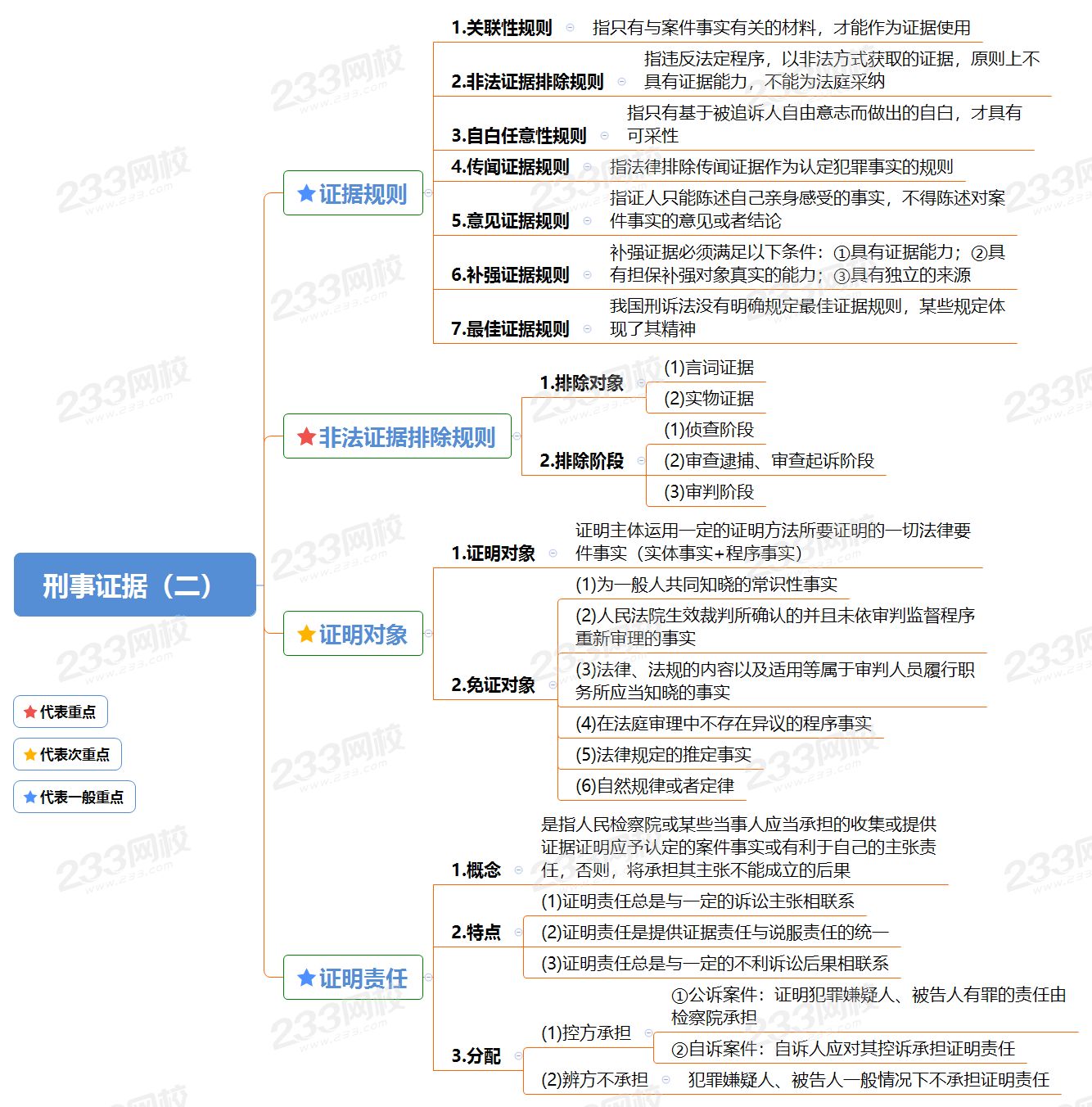Click the yellow star in 代表次重点 legend
The image size is (1092, 1107).
tap(30, 755)
